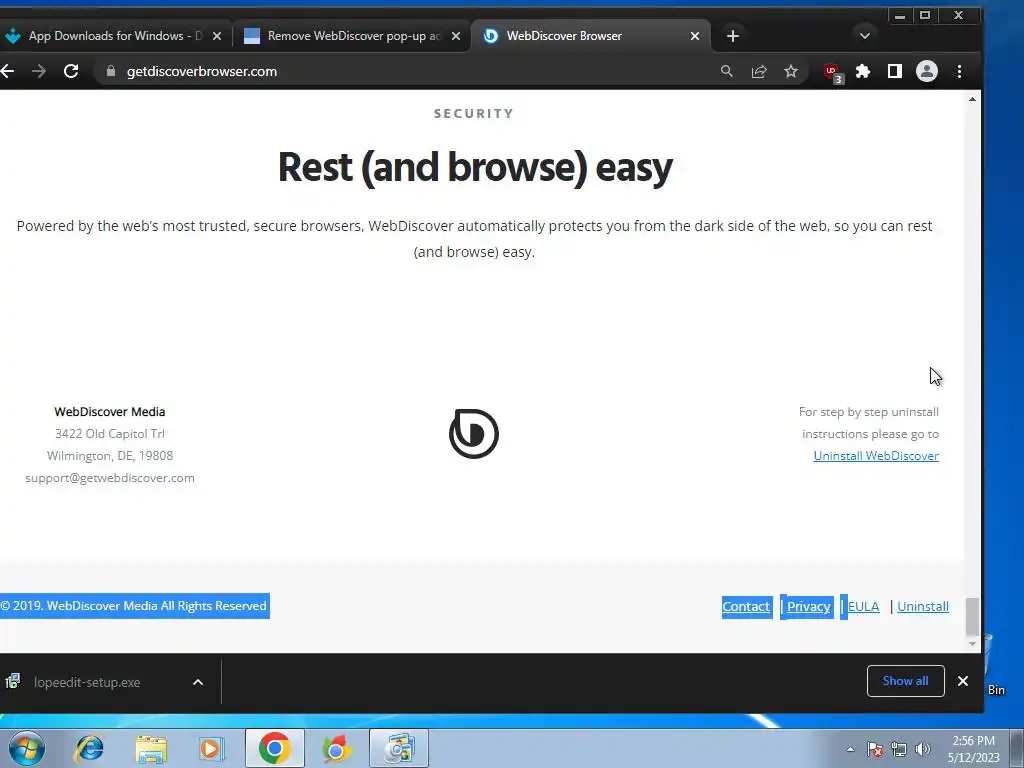Toggle the side panel icon
Screen dimensions: 1024x768
(895, 71)
